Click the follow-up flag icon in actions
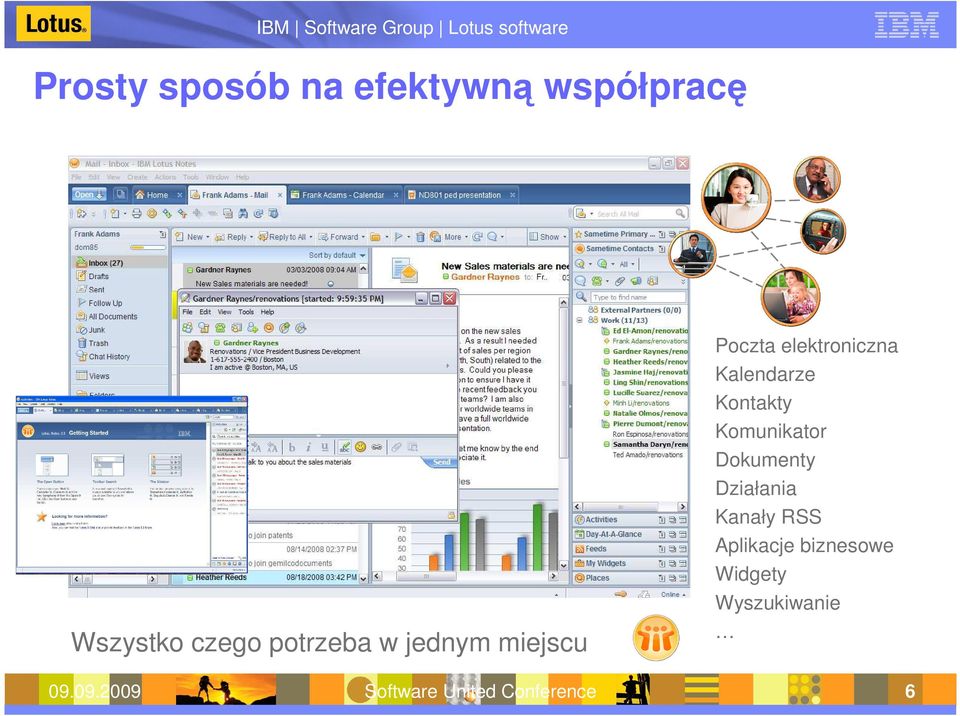Image resolution: width=960 pixels, height=716 pixels. click(399, 237)
